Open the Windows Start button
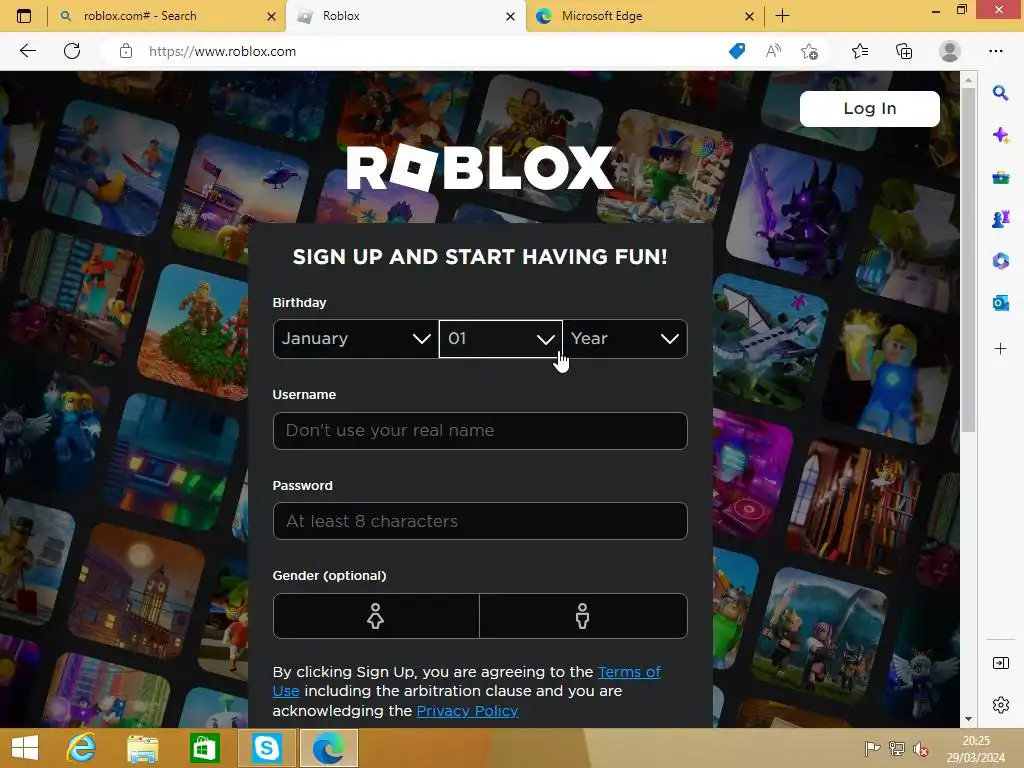The width and height of the screenshot is (1024, 768). point(25,748)
